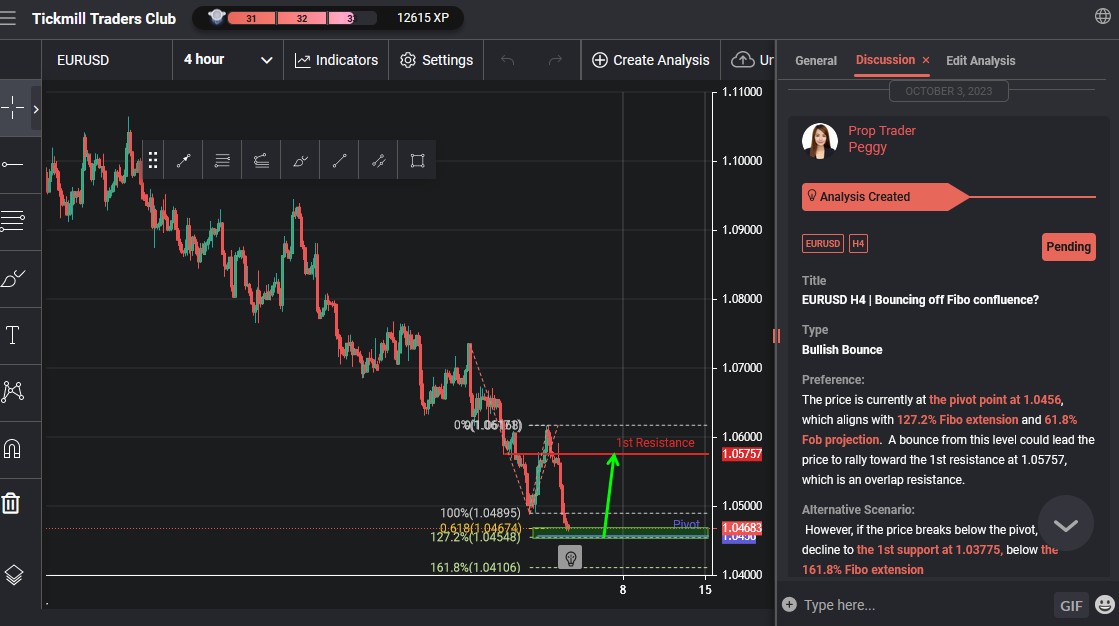This screenshot has height=626, width=1119.
Task: Choose the curve pen tool in floating toolbar
Action: 300,160
